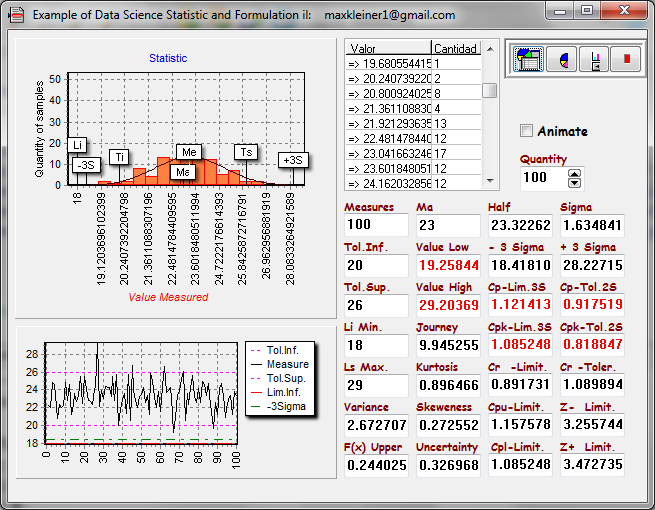The image size is (655, 510).
Task: Click the Tol.Sup. field showing 26
Action: 375,305
